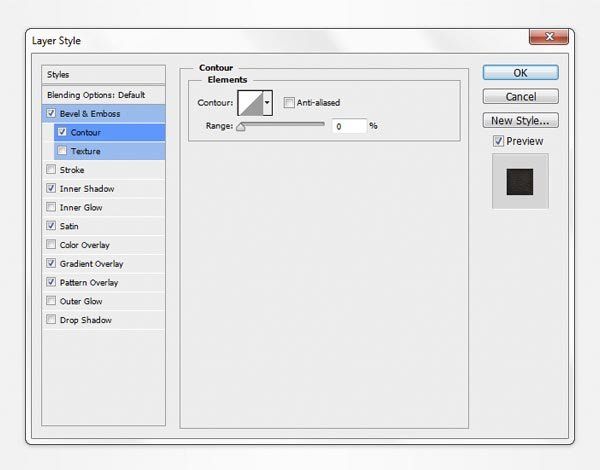Viewport: 600px width, 470px height.
Task: Enable the Stroke checkbox
Action: (51, 169)
